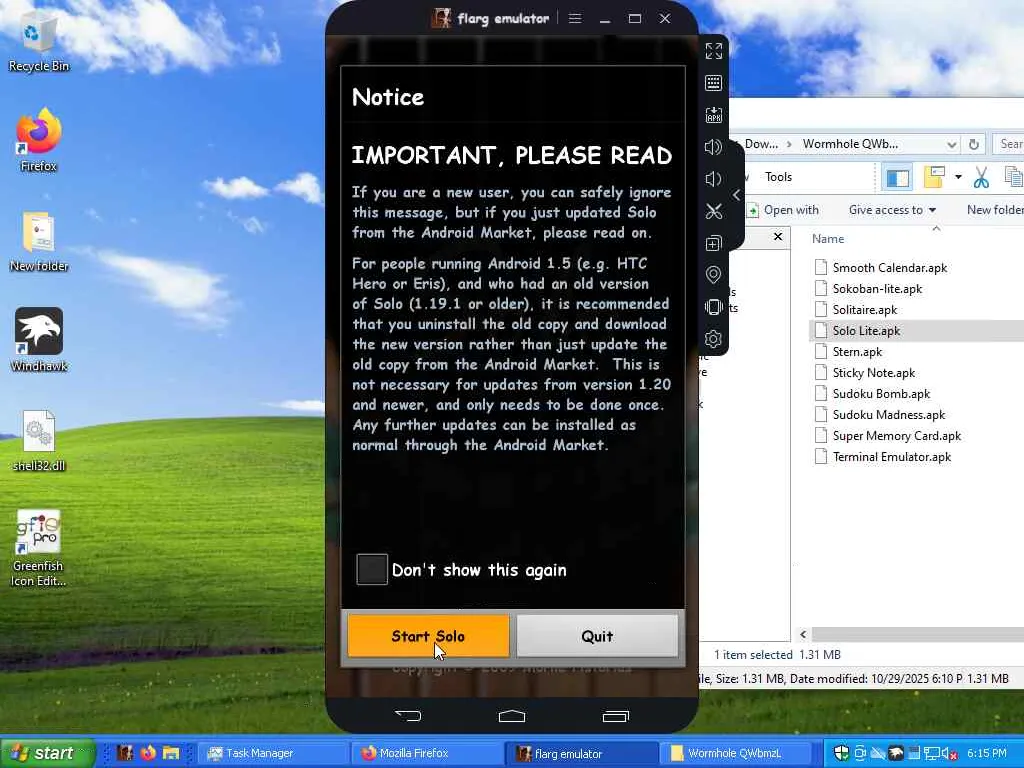This screenshot has height=768, width=1024.
Task: Tap the Android back navigation button
Action: click(408, 716)
